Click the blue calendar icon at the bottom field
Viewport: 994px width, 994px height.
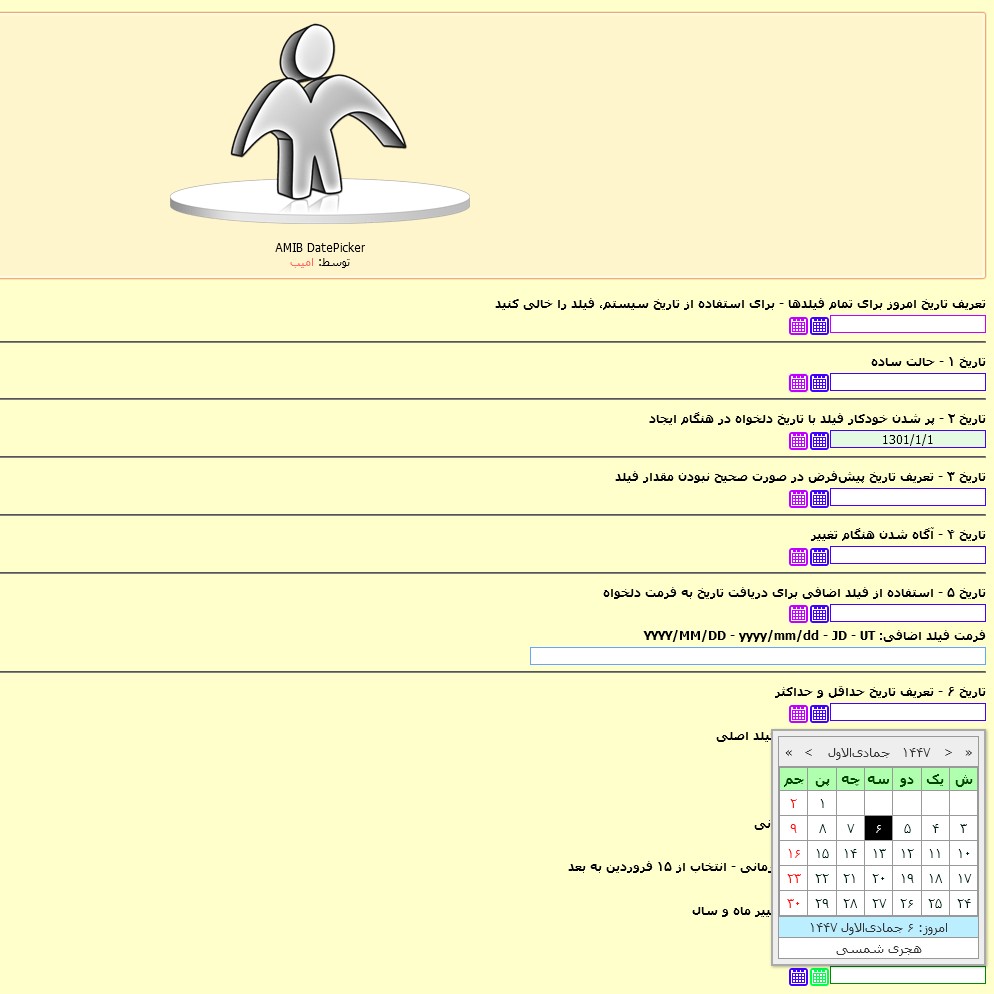798,976
